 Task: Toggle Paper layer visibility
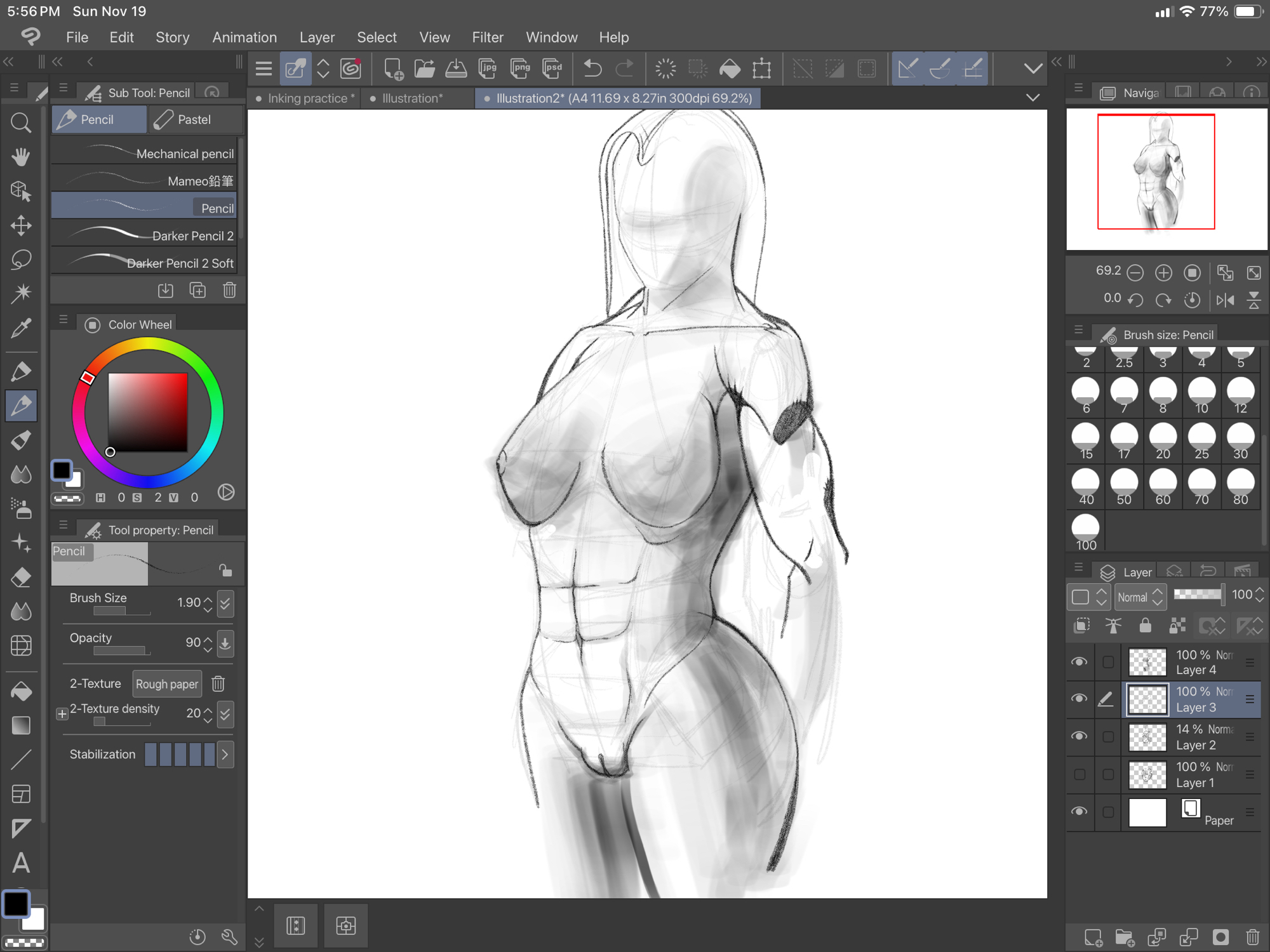1079,812
